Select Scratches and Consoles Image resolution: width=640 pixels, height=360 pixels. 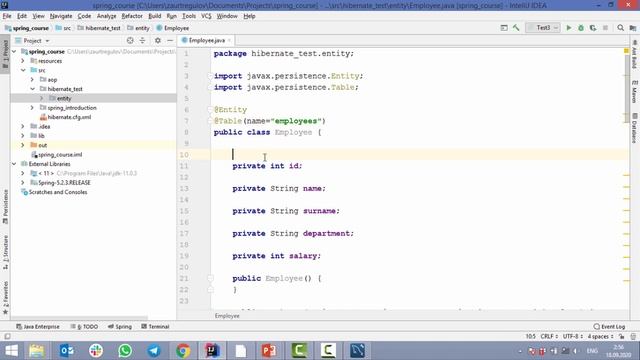click(x=58, y=192)
